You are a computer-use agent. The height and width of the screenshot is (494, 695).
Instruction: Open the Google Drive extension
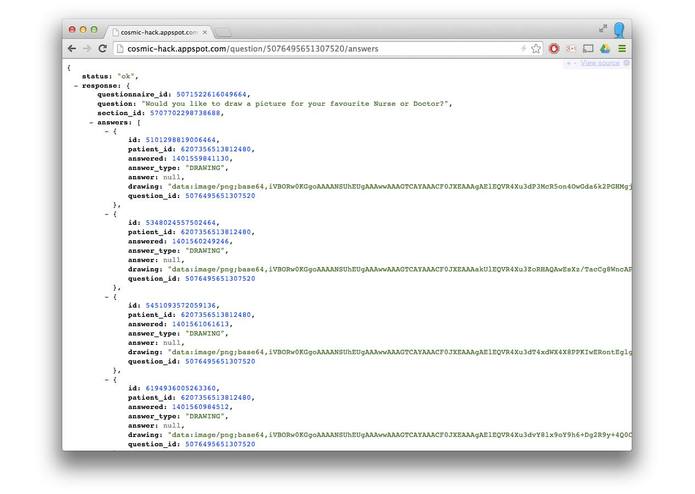point(605,49)
